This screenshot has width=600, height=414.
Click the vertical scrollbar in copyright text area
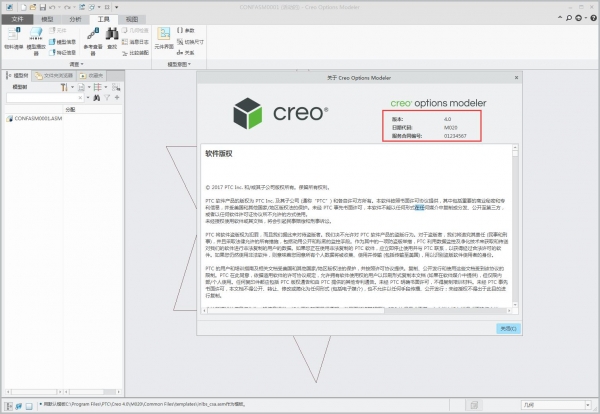(515, 226)
